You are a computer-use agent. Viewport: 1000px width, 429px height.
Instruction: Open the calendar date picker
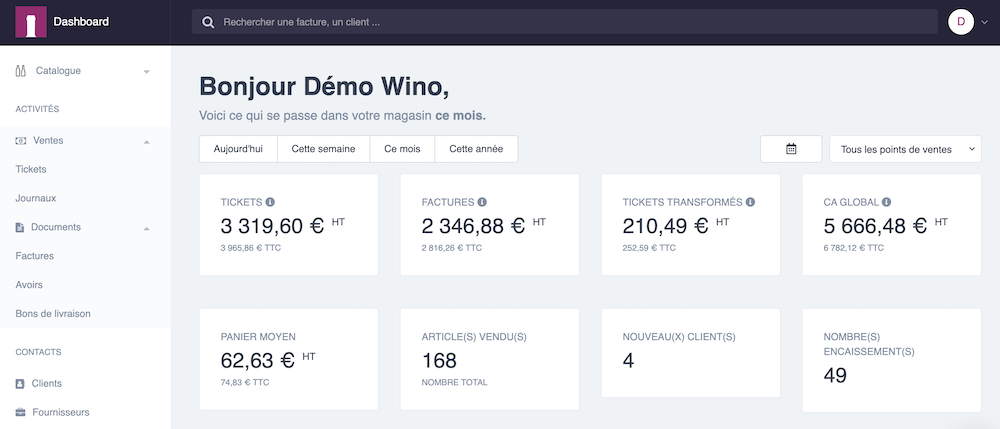tap(791, 149)
